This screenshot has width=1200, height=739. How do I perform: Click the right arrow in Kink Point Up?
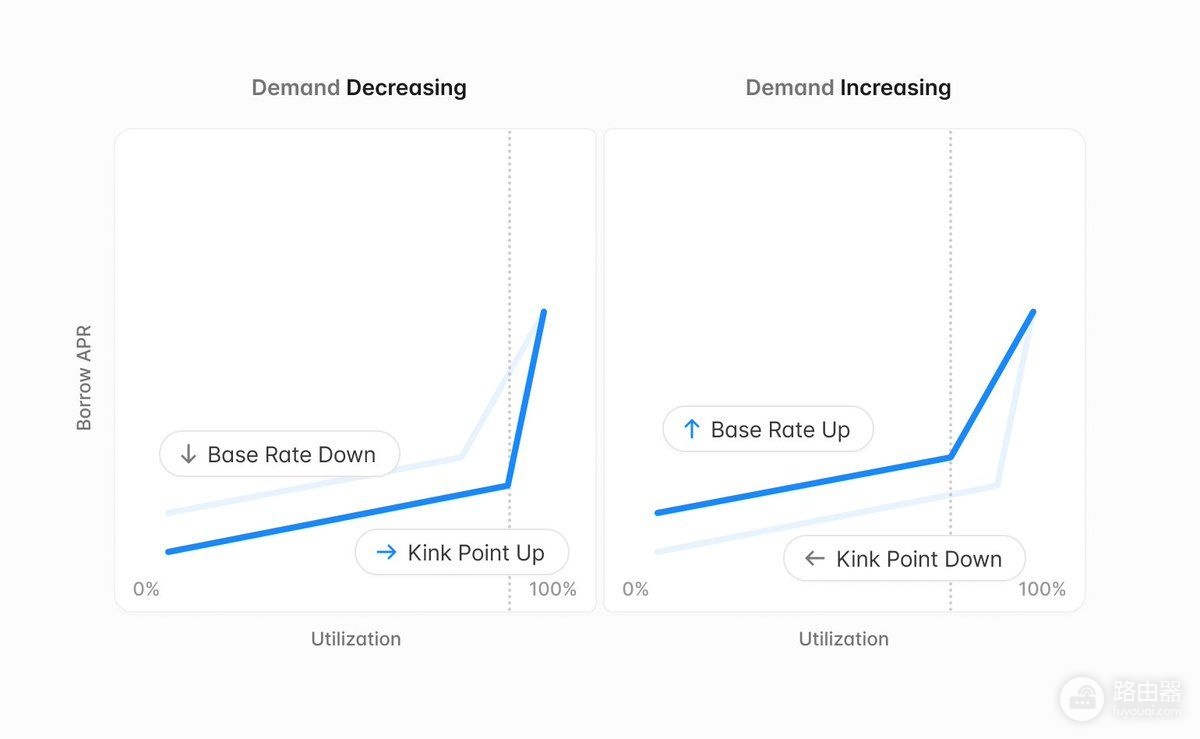(386, 552)
